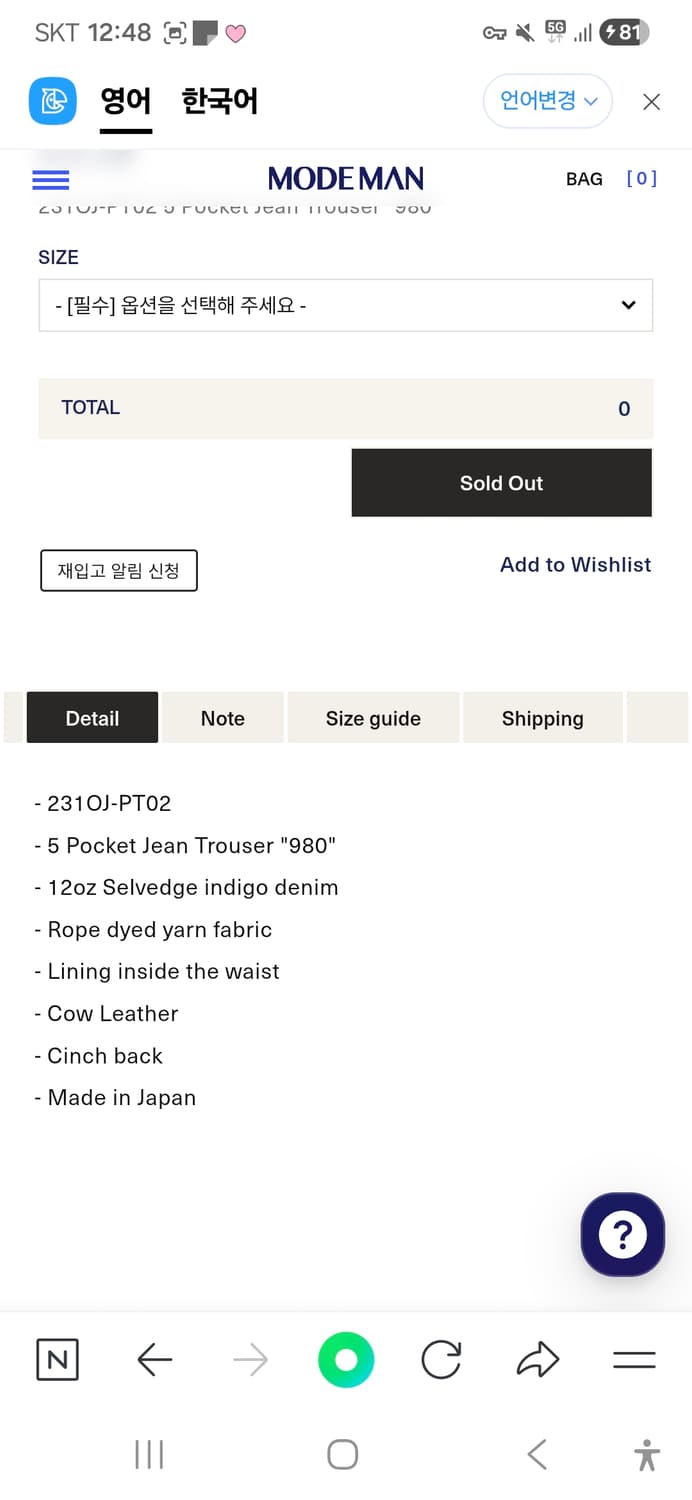Click the Sold Out button
Viewport: 692px width, 1500px height.
pyautogui.click(x=501, y=483)
